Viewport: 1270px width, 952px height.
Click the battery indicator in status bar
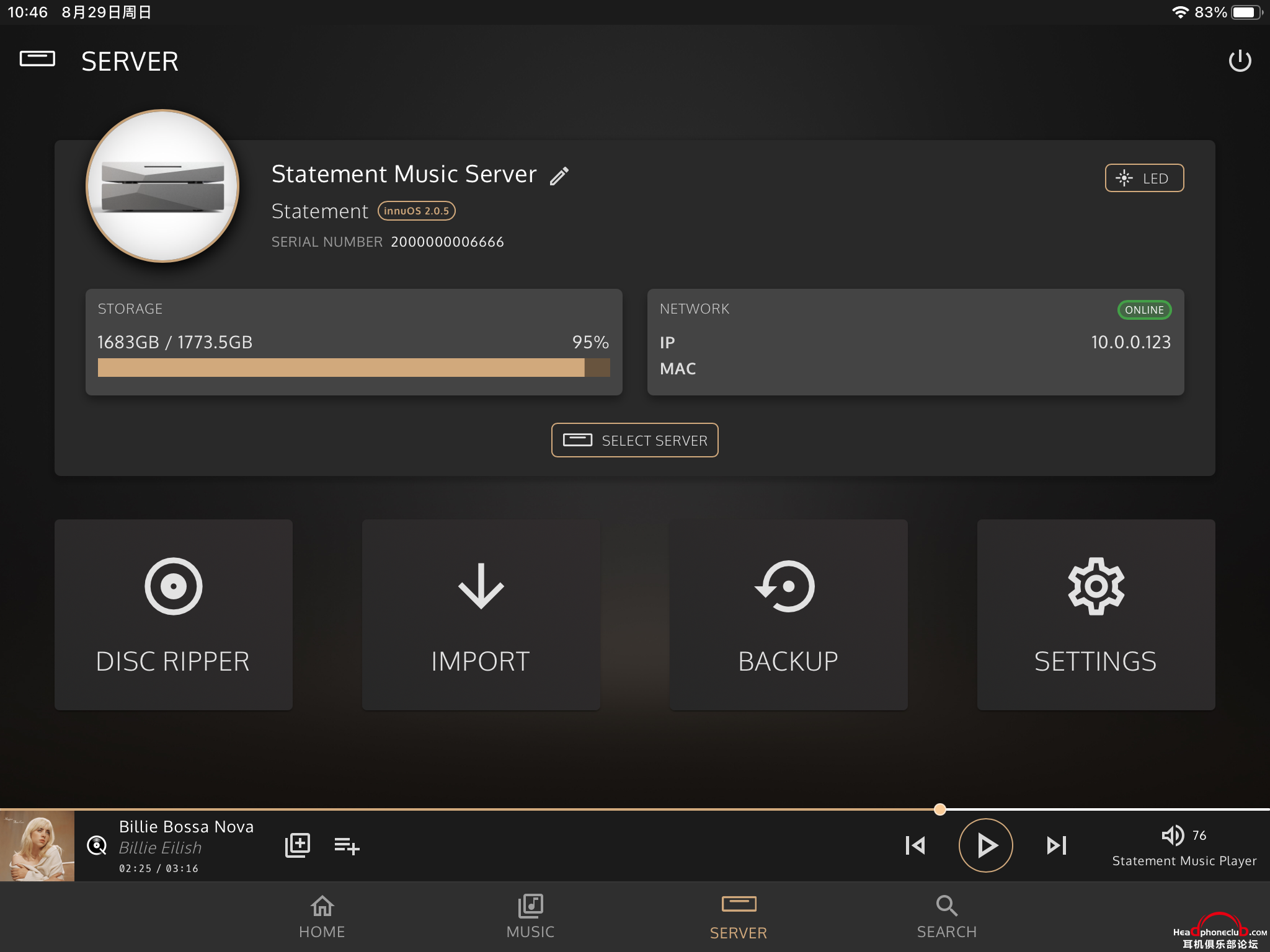click(x=1246, y=12)
